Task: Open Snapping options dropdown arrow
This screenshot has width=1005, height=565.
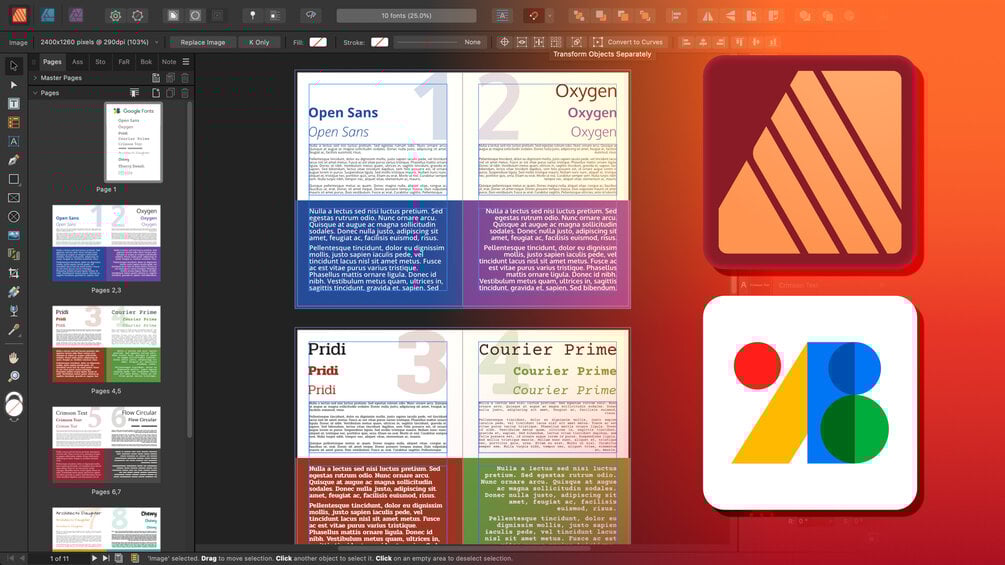Action: (549, 16)
